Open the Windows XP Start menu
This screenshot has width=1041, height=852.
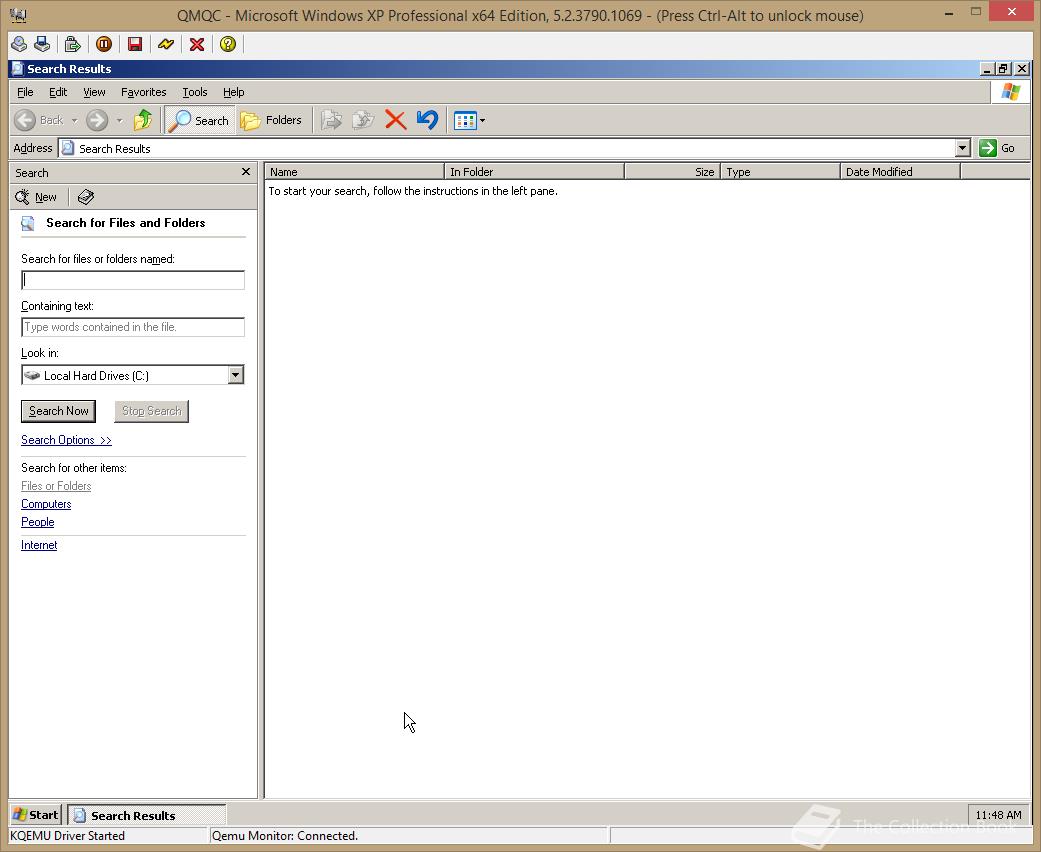coord(36,815)
